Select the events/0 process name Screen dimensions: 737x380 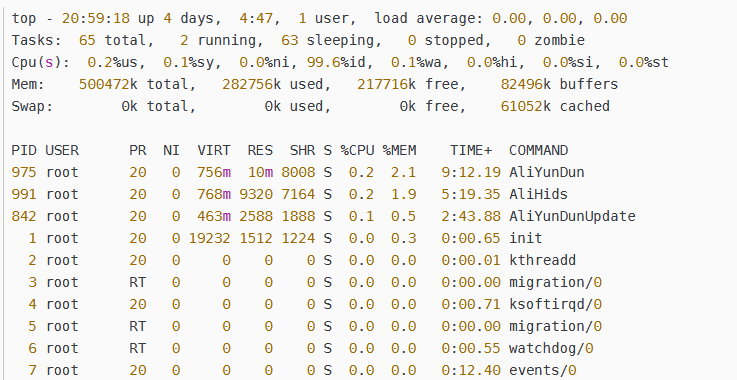(542, 371)
